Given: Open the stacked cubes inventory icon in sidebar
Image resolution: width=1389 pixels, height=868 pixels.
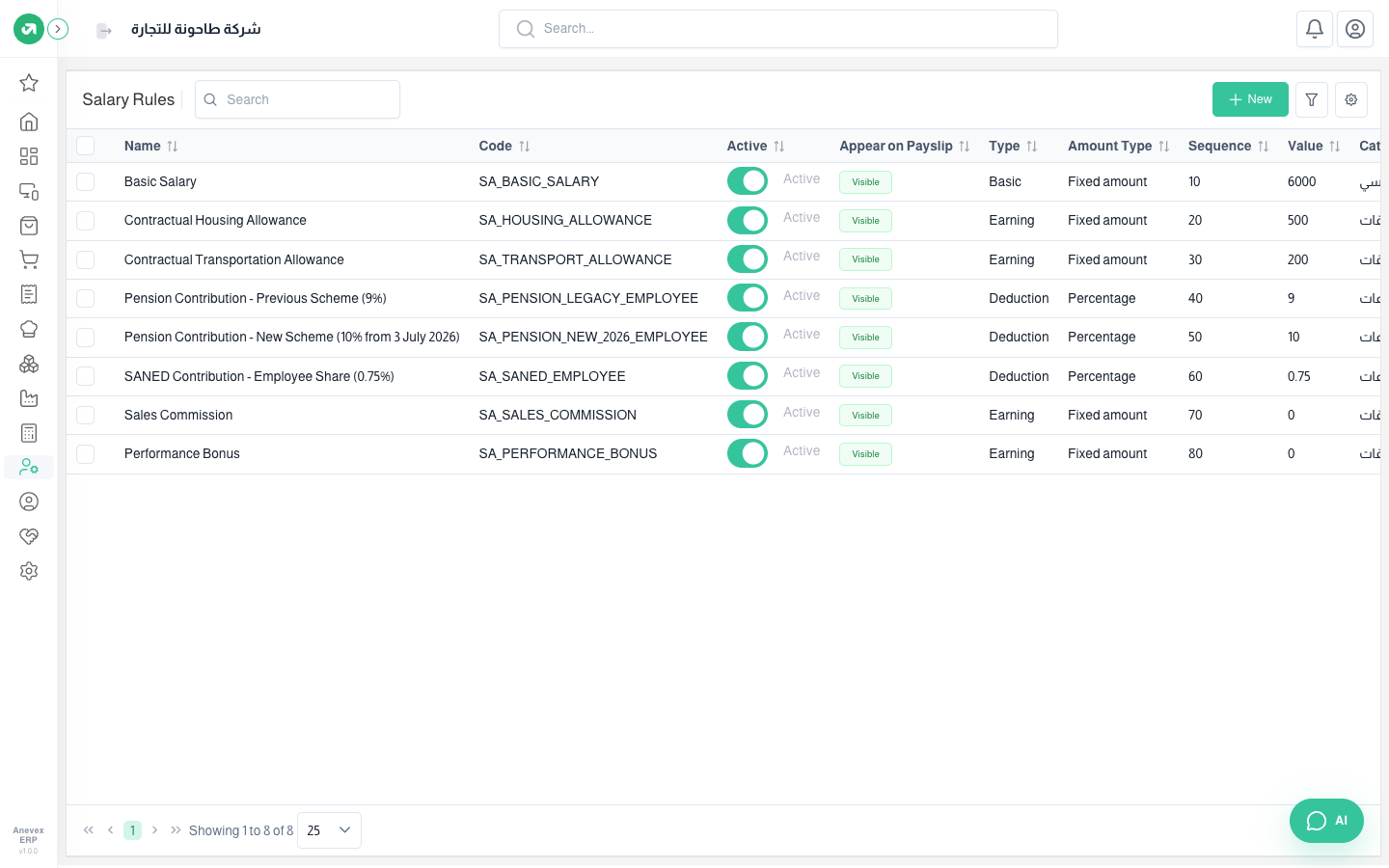Looking at the screenshot, I should 29,364.
